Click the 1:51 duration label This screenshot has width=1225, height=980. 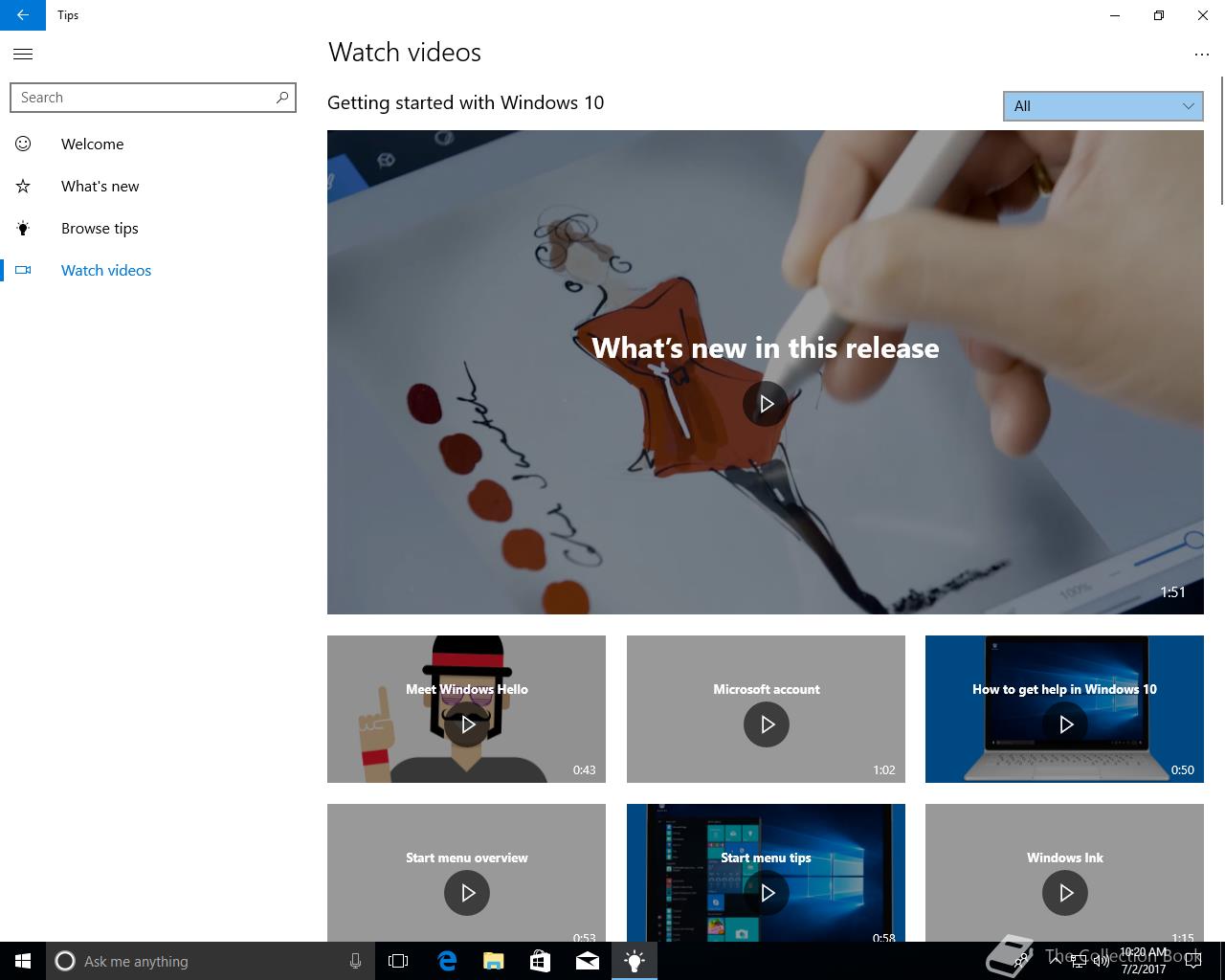pos(1173,591)
